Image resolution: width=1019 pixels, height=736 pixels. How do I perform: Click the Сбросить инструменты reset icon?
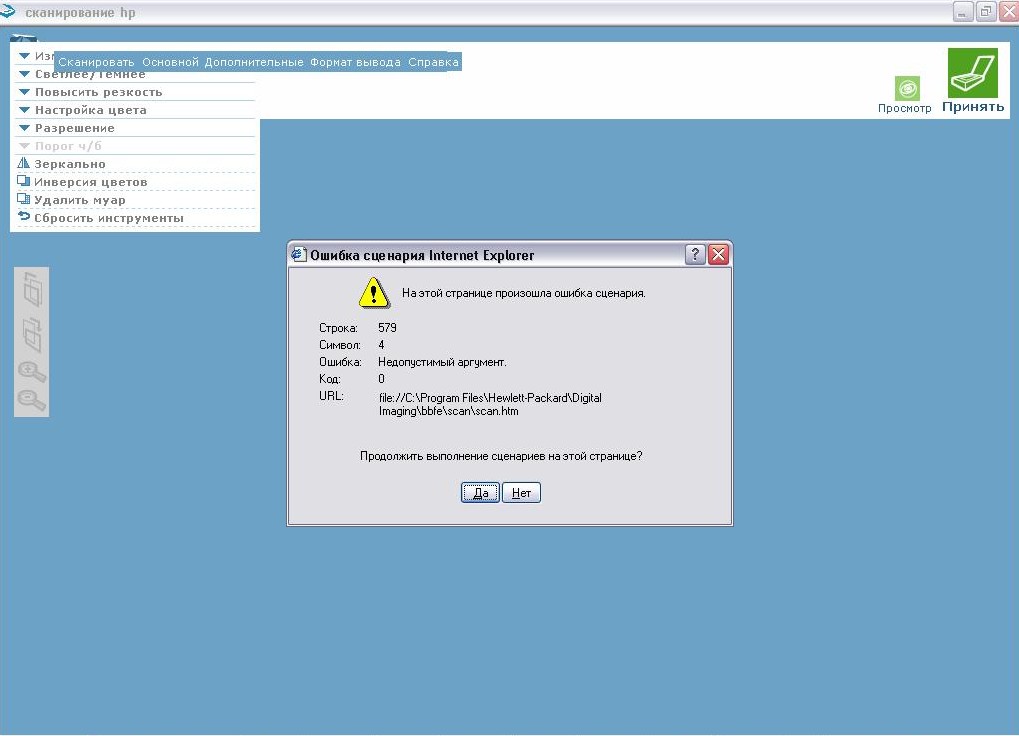point(24,216)
